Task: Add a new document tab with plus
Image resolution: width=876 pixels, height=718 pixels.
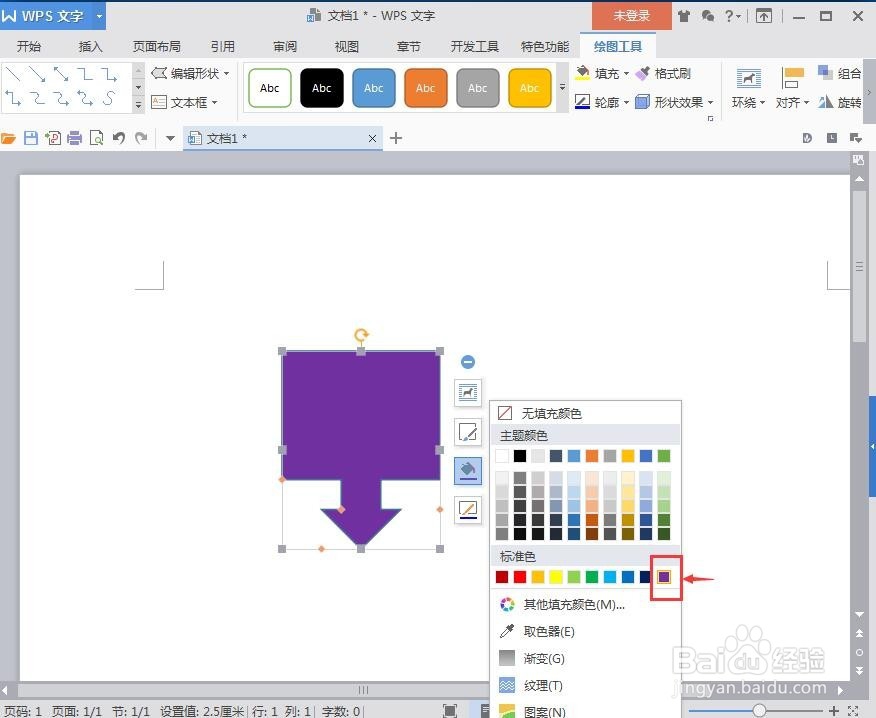Action: tap(396, 138)
